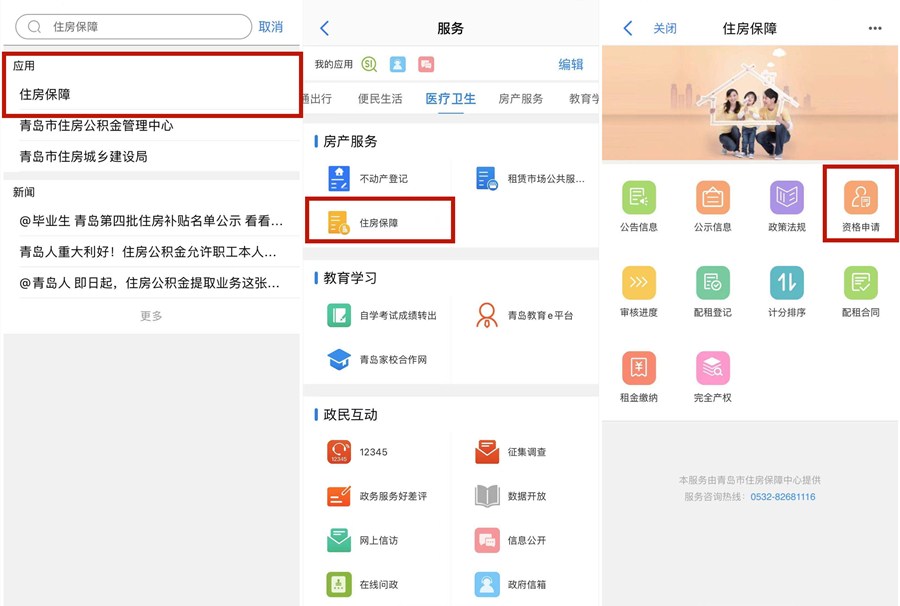Open the 计分排序 icon
Viewport: 900px width, 606px height.
(x=786, y=284)
